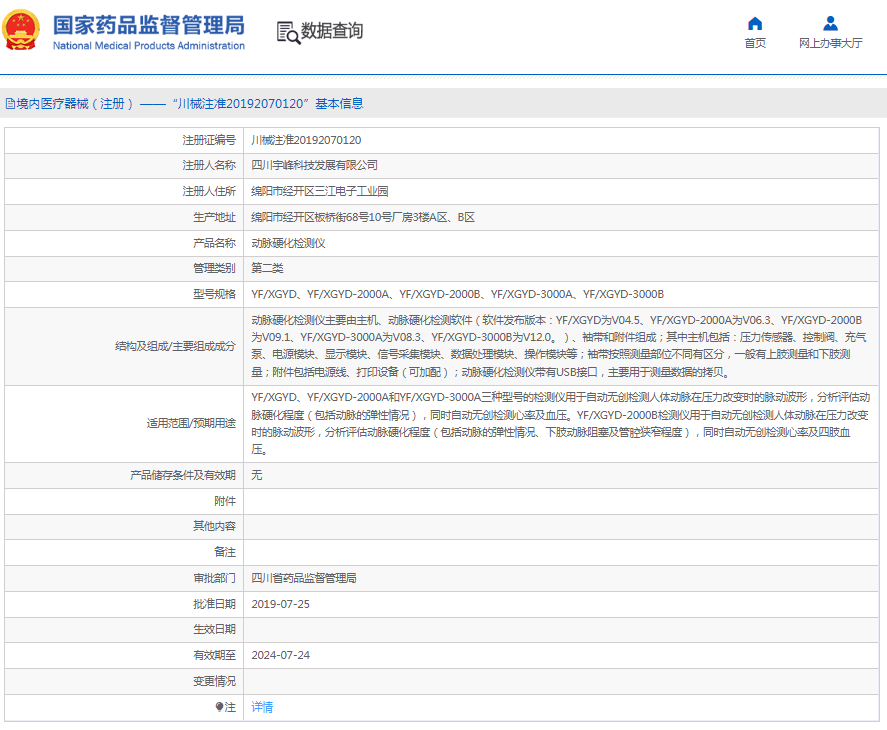Viewport: 887px width, 730px height.
Task: Click the house-shaped home icon
Action: point(755,23)
